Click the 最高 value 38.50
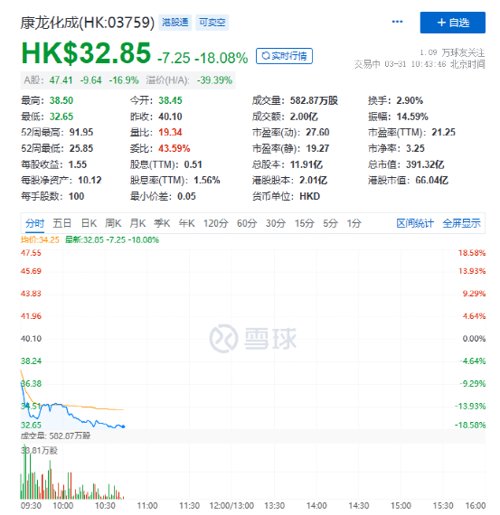 click(61, 100)
